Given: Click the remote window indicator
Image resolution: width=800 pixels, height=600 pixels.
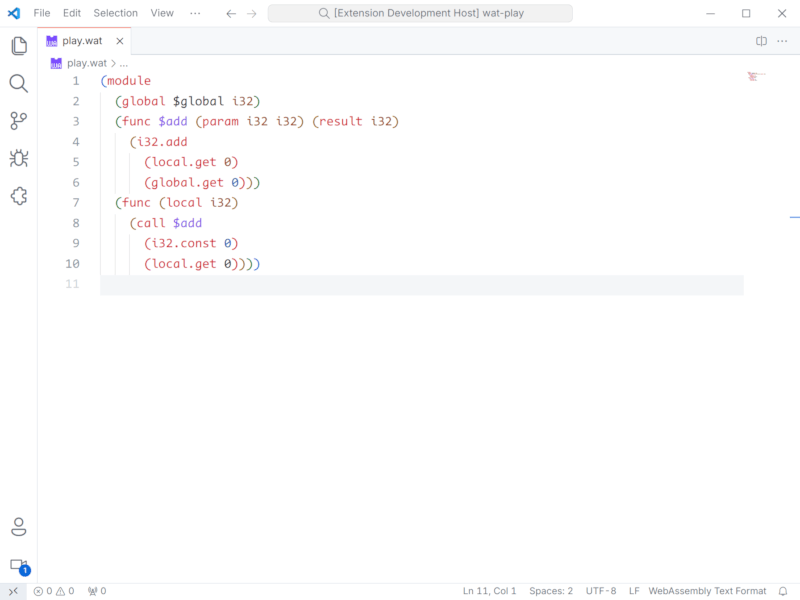Looking at the screenshot, I should 13,591.
